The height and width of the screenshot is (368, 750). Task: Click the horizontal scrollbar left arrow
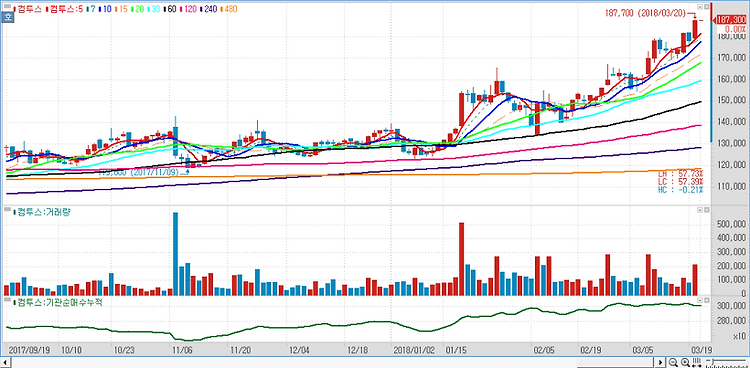[6, 362]
